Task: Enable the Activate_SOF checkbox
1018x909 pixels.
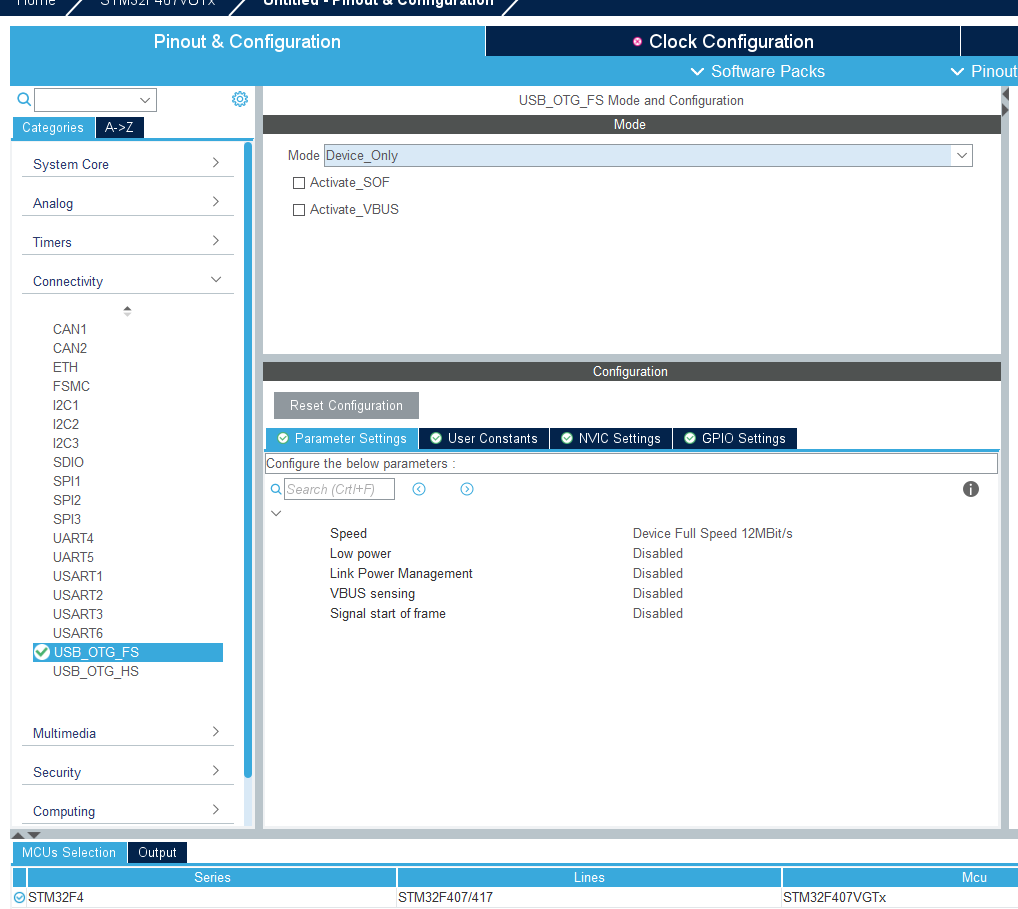Action: pos(299,183)
